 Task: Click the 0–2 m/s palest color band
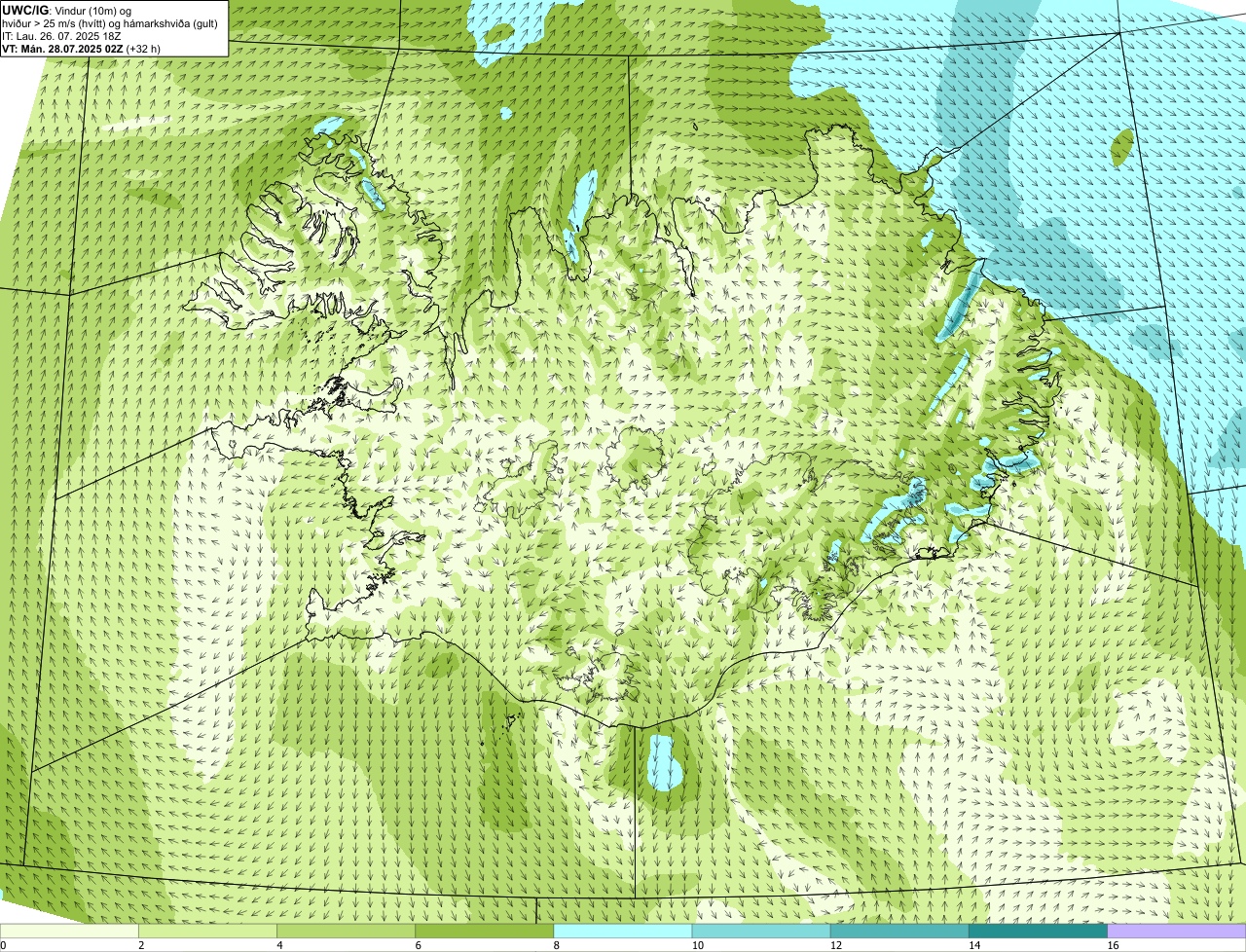(69, 931)
